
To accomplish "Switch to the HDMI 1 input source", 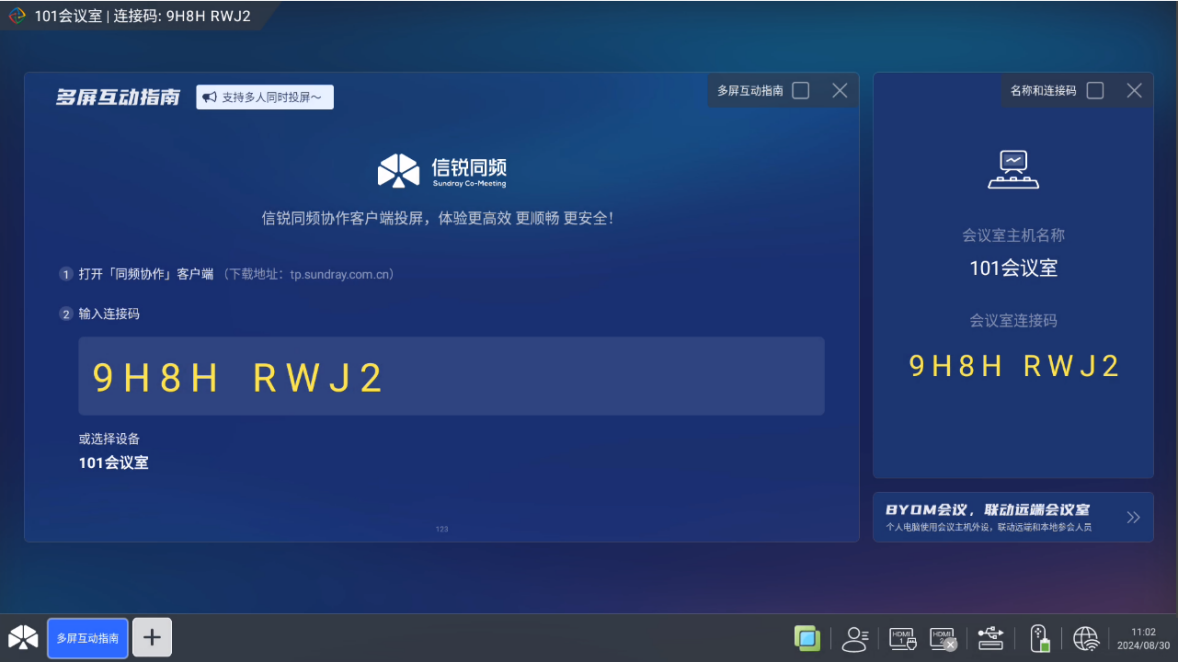I will click(x=902, y=639).
